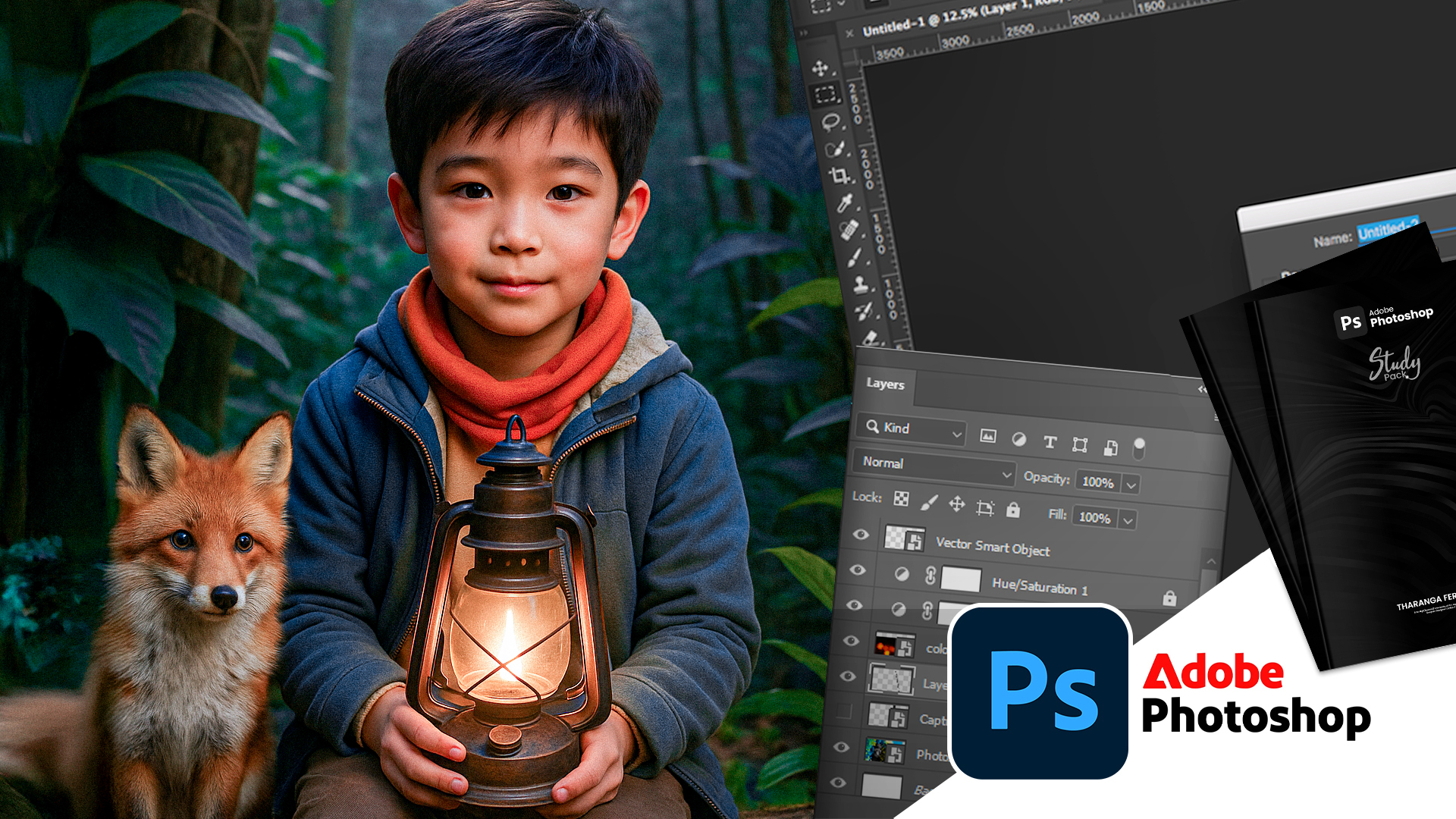Select the Spot Healing Brush tool
1456x819 pixels.
coord(849,229)
